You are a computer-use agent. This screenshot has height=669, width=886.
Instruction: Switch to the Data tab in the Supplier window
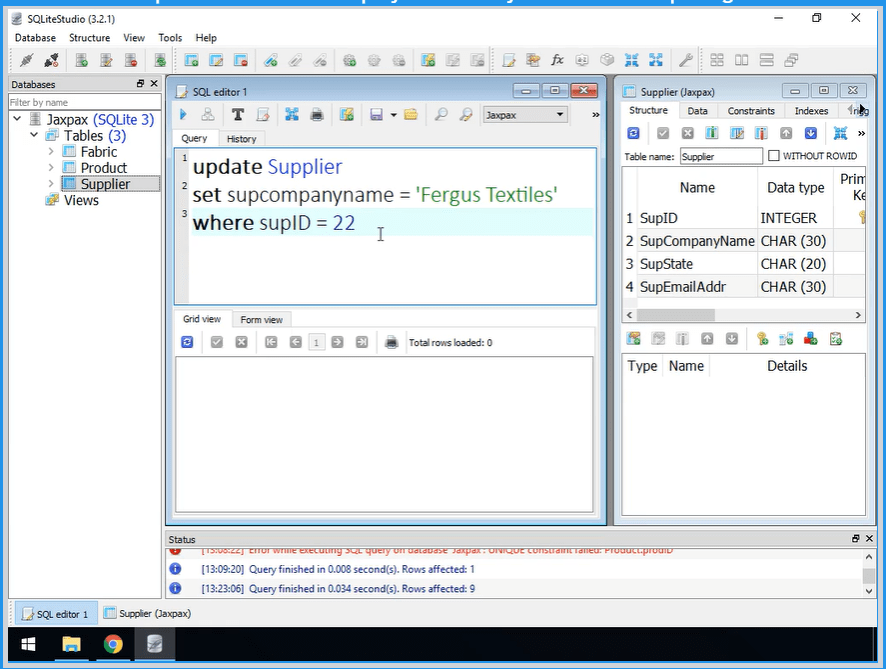pos(697,111)
